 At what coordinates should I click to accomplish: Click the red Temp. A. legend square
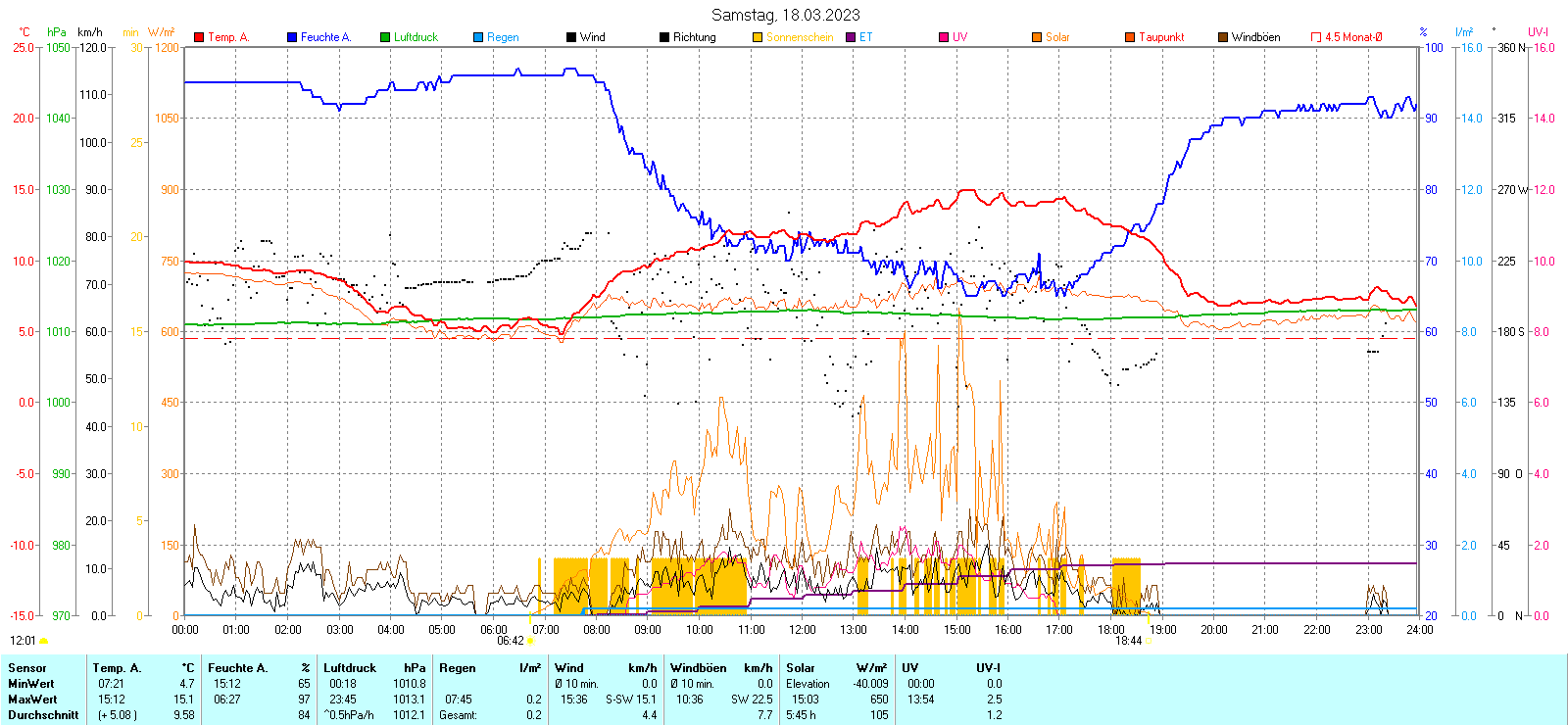click(x=200, y=37)
